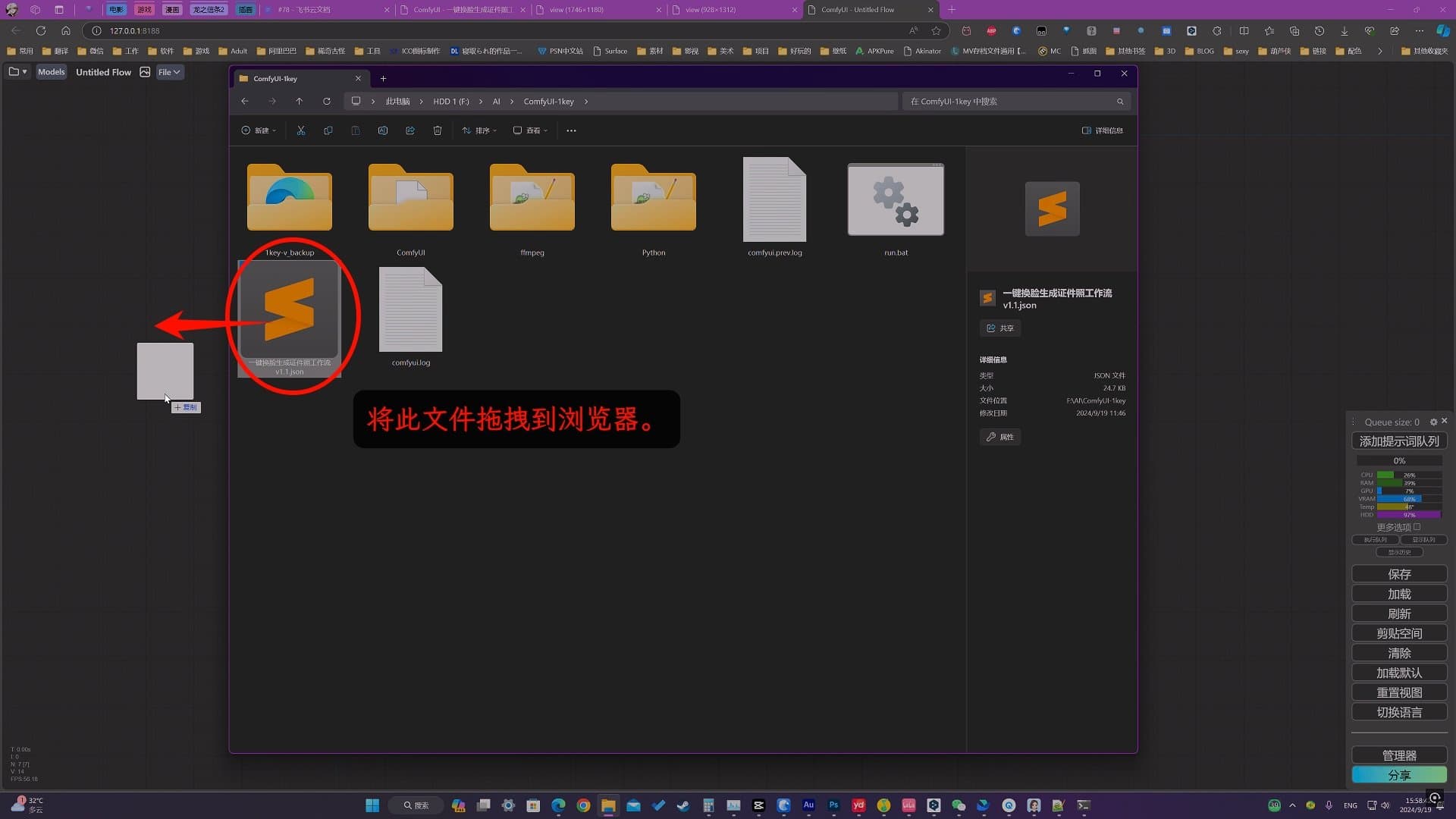Click the 添加提示词队列 queue prompt button

(x=1399, y=441)
